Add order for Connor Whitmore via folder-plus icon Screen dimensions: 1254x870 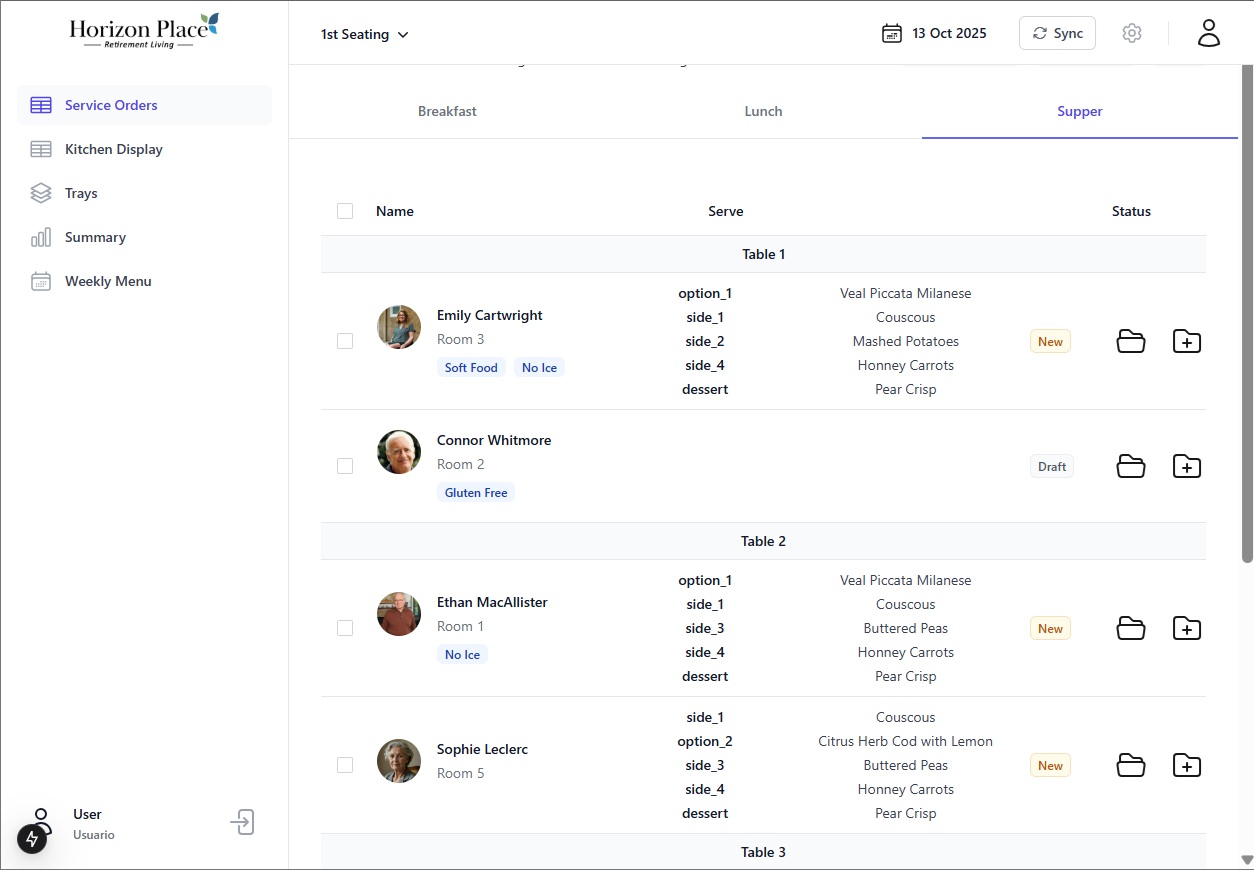point(1186,466)
